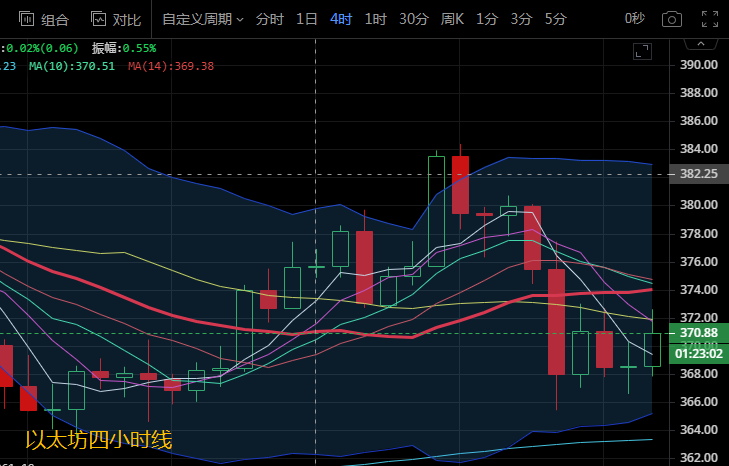
Task: Open the 自定义周期 custom period dropdown
Action: [202, 19]
